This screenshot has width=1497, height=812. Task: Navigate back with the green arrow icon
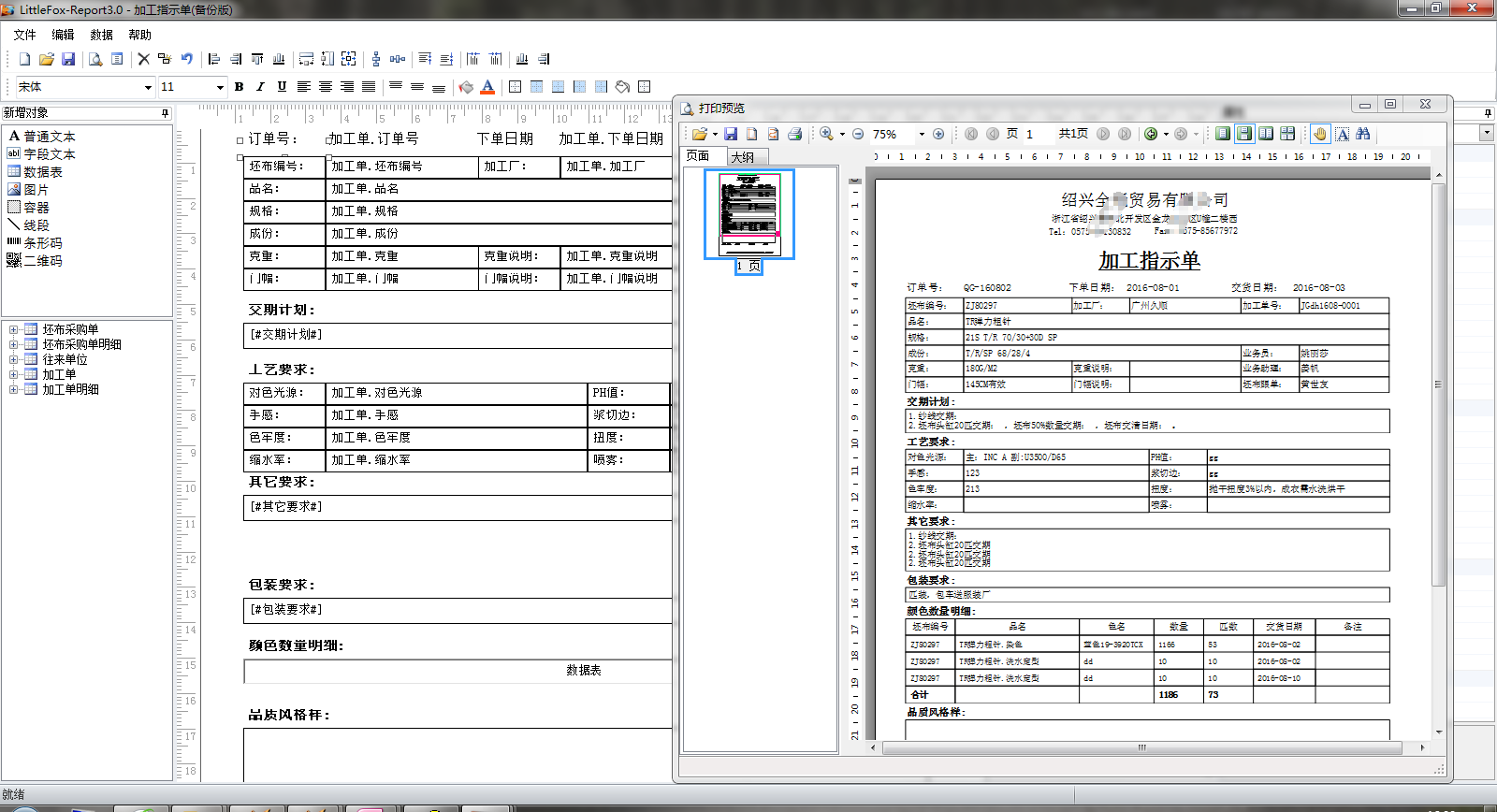coord(1151,134)
